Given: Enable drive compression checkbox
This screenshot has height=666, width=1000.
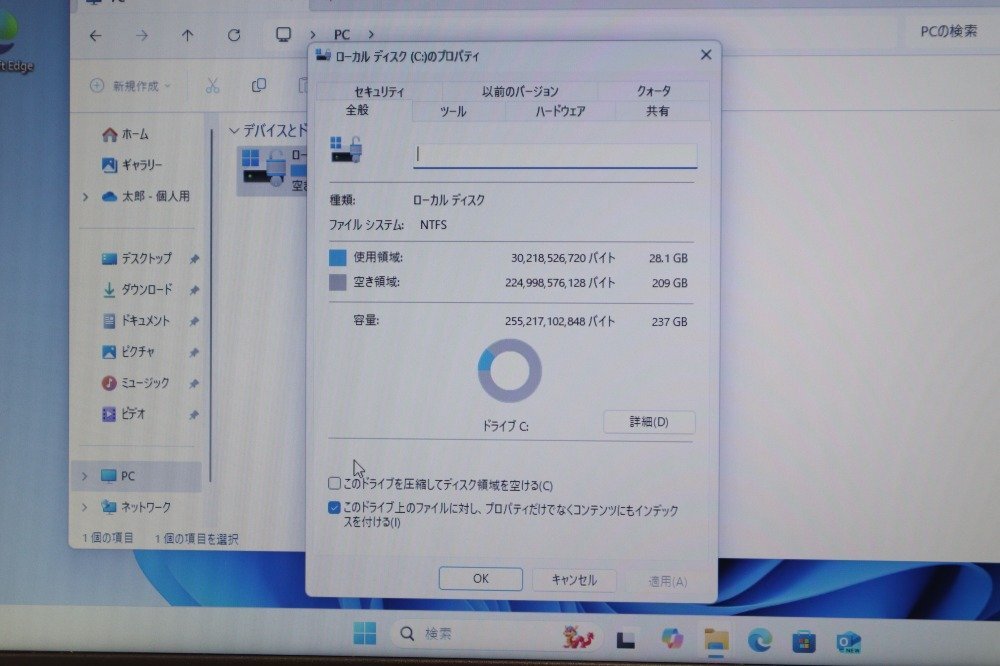Looking at the screenshot, I should [x=333, y=483].
